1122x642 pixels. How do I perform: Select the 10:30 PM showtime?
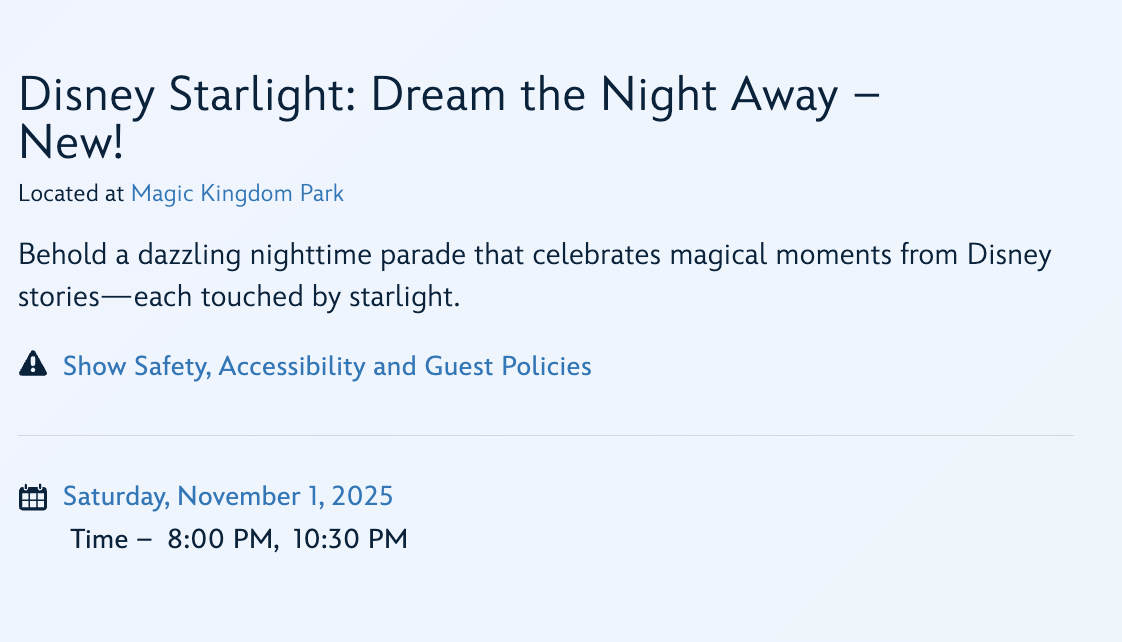pos(350,540)
